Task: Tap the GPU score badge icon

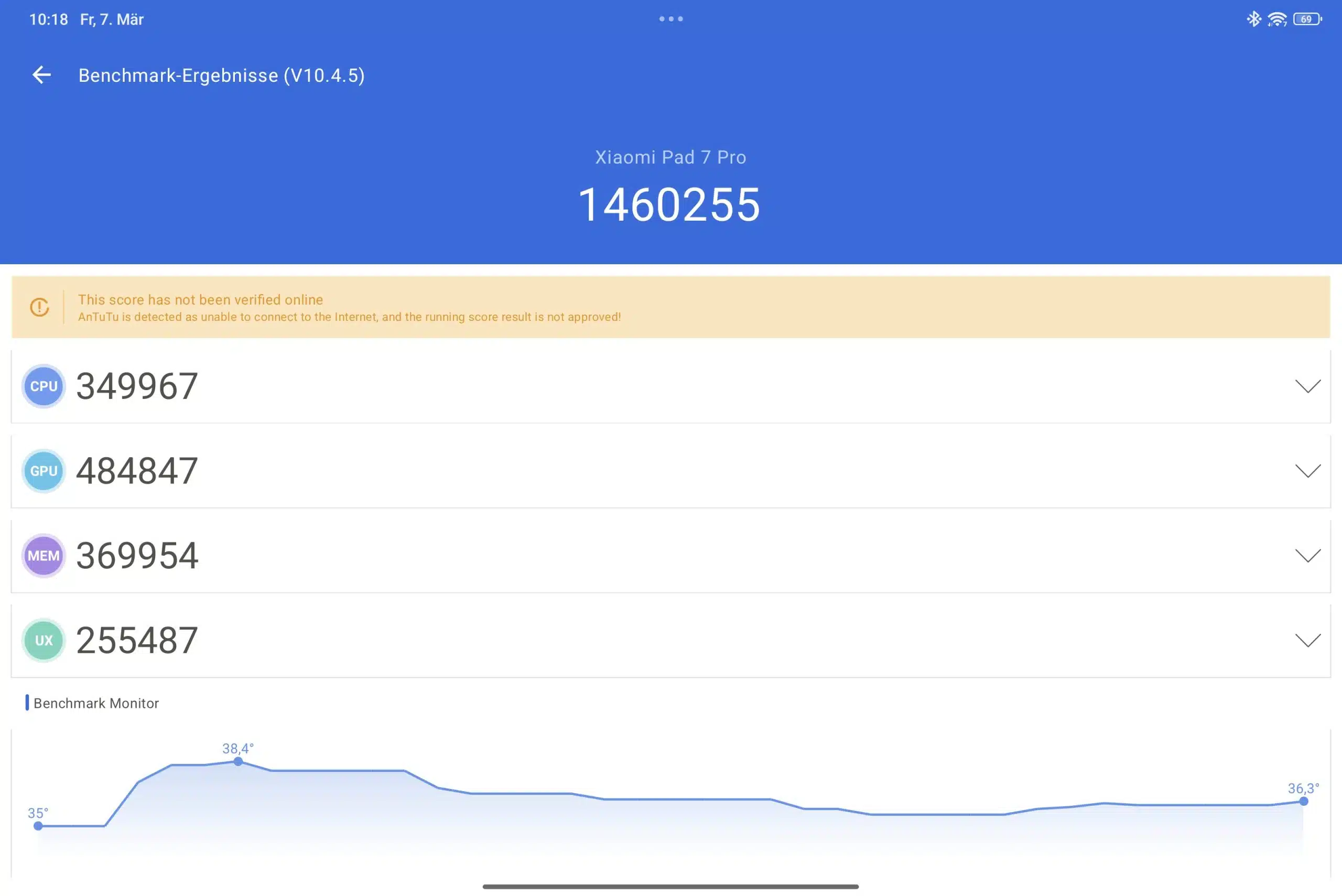Action: (44, 471)
